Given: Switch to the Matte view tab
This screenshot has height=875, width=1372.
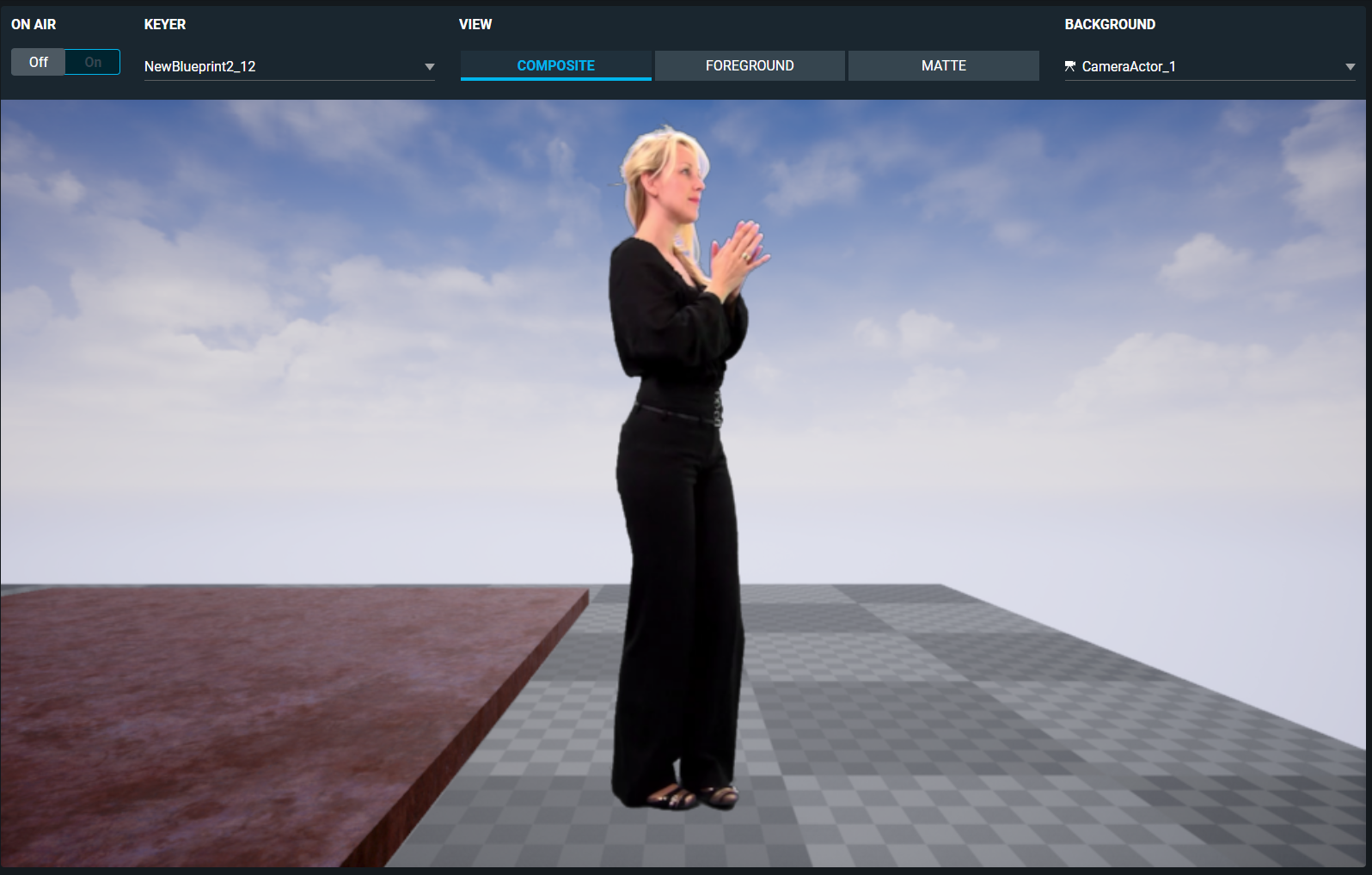Looking at the screenshot, I should tap(944, 65).
